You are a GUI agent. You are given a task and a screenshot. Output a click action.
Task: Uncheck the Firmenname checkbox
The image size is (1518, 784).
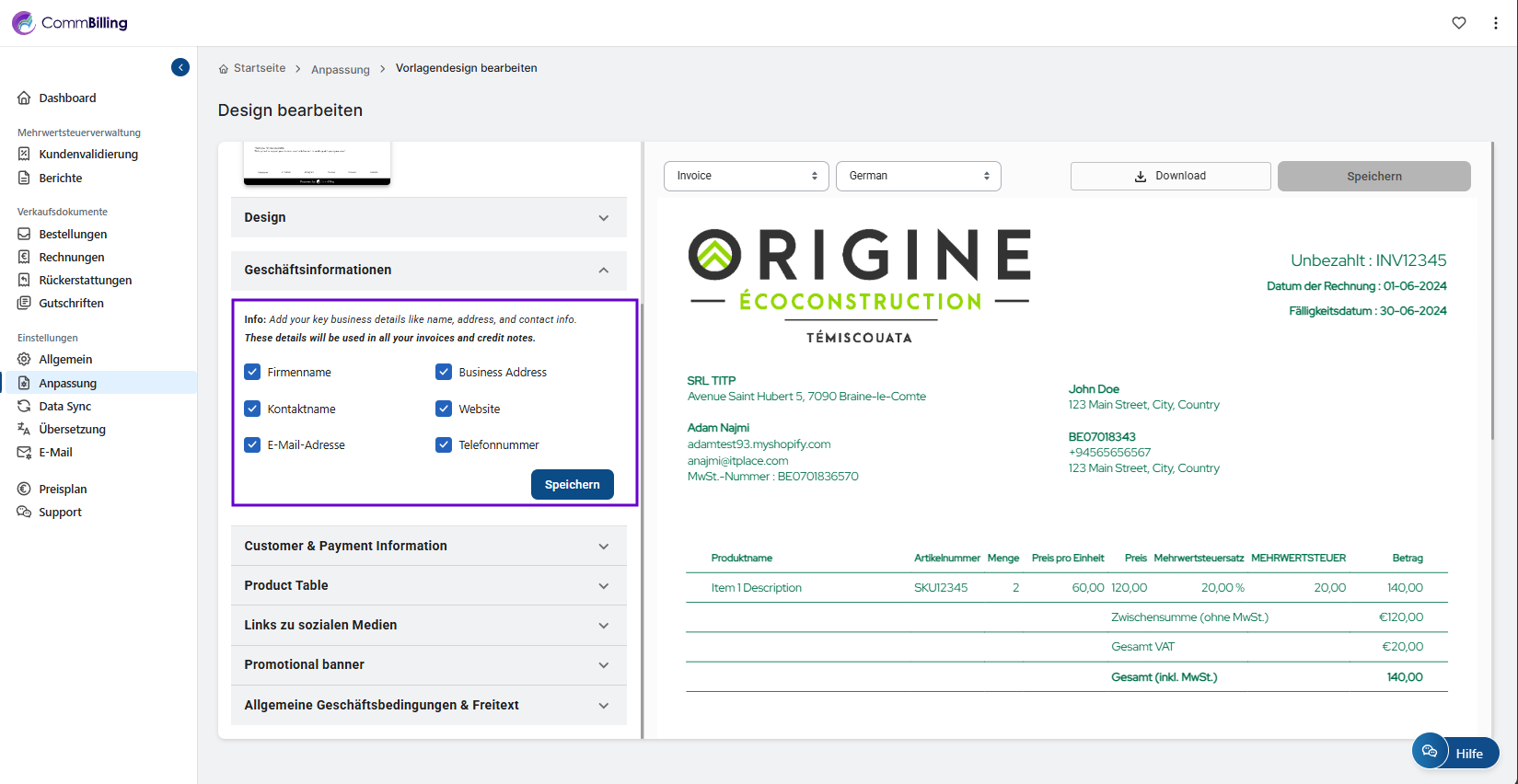point(252,372)
